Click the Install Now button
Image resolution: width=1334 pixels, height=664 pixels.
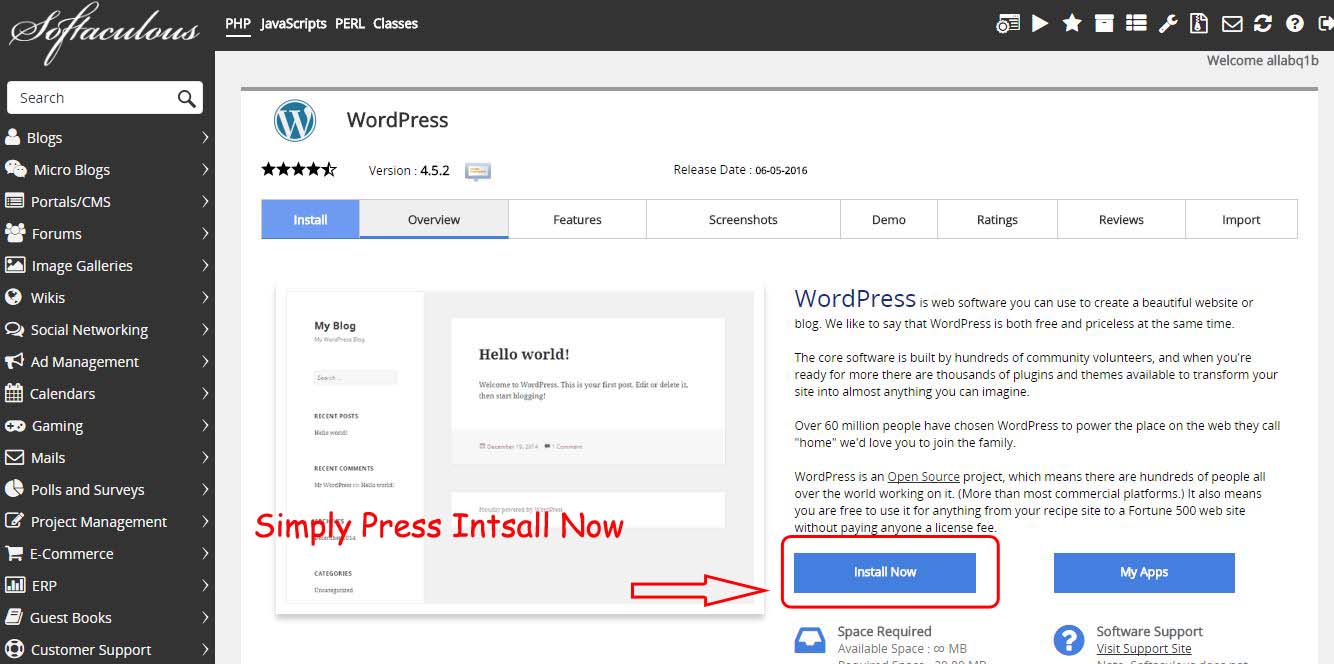coord(885,572)
